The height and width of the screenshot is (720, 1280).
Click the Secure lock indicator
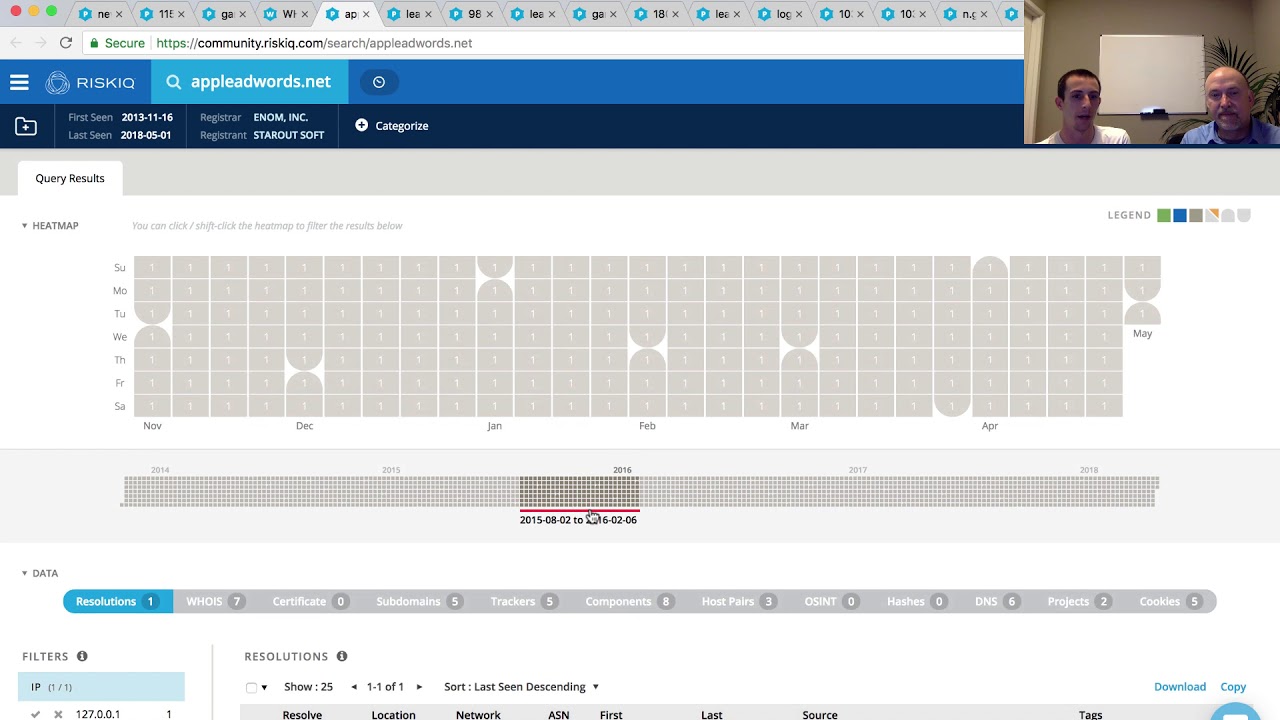pos(116,43)
